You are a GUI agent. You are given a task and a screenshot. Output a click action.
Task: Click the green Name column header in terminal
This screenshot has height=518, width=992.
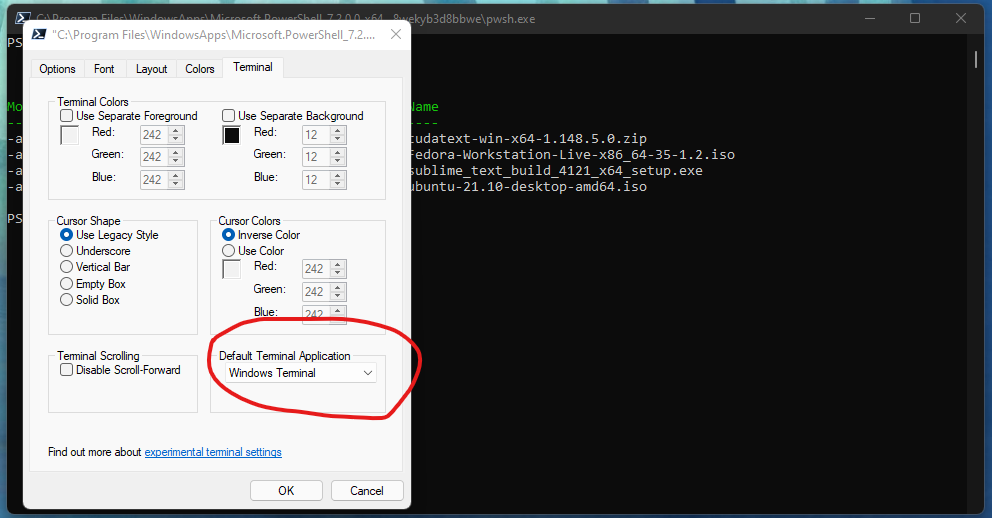425,107
